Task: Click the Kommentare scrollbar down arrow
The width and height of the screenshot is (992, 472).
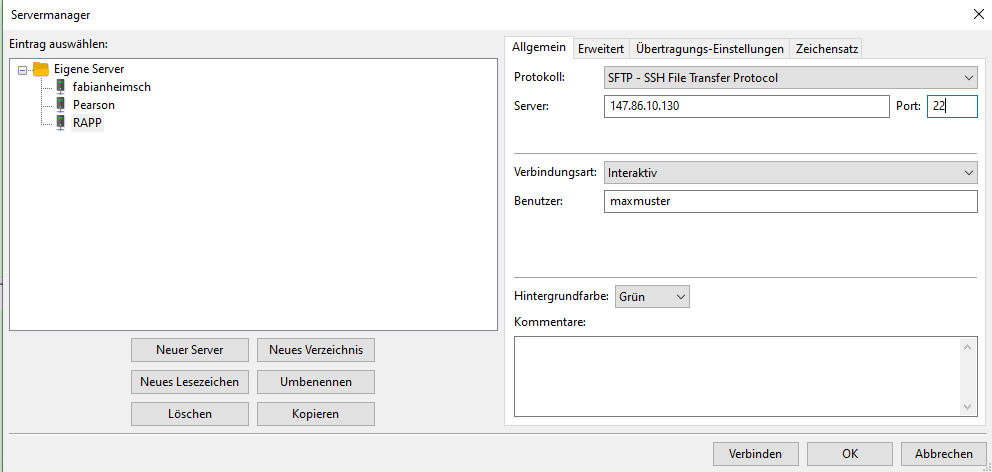Action: pos(968,406)
